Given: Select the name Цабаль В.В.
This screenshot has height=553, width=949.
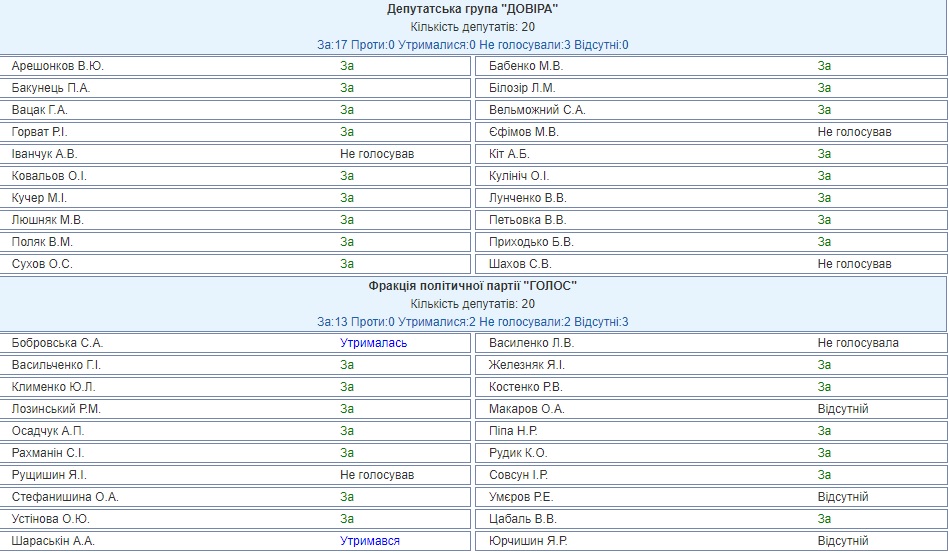Looking at the screenshot, I should pyautogui.click(x=523, y=519).
